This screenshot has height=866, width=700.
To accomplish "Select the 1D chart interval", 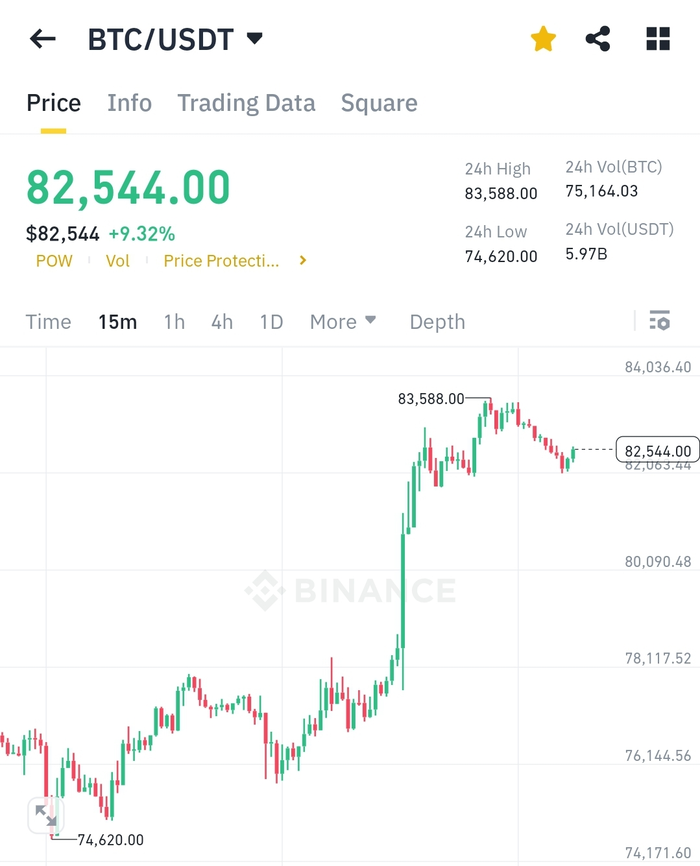I will tap(271, 321).
